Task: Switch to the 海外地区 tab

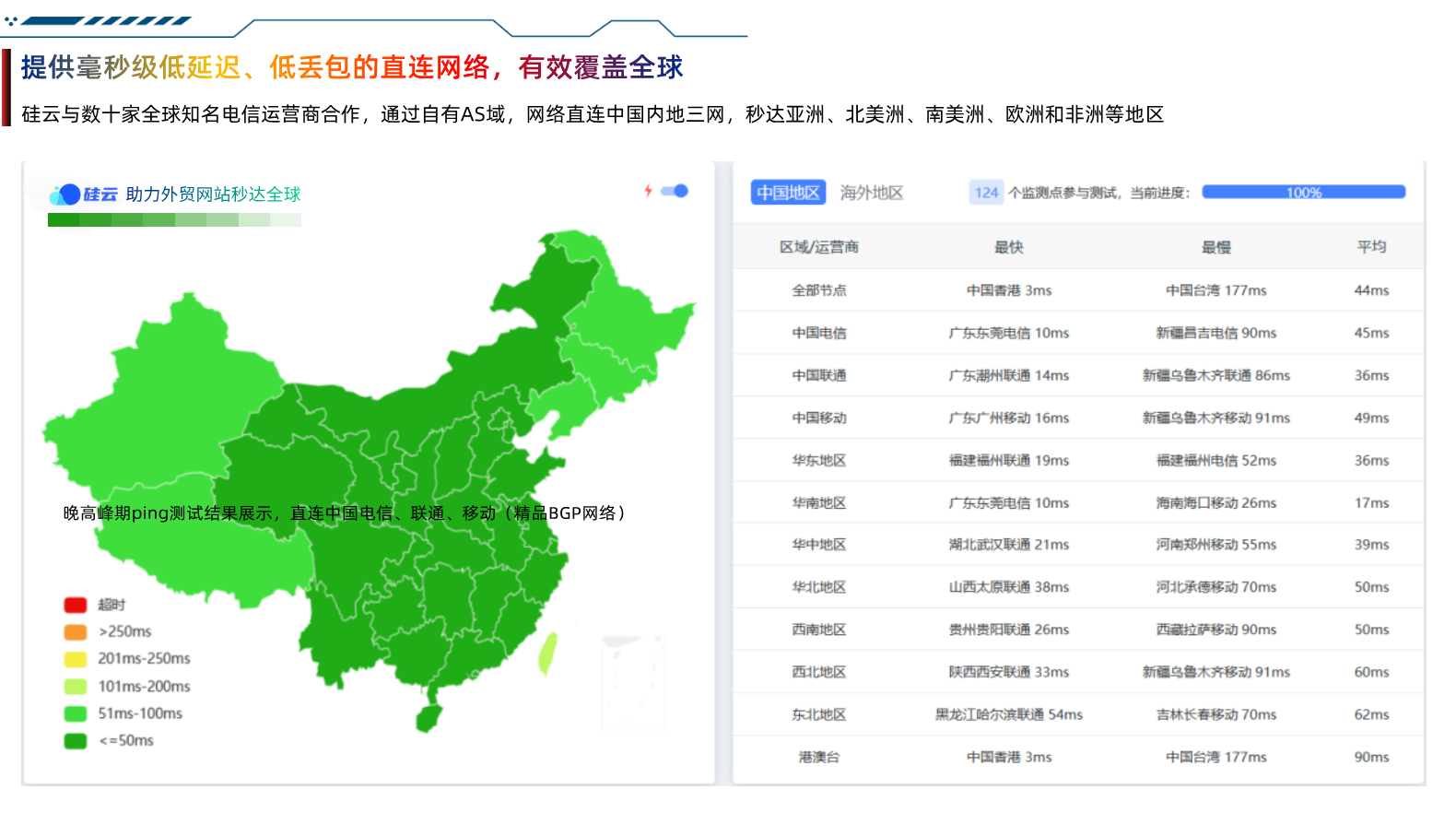Action: 871,192
